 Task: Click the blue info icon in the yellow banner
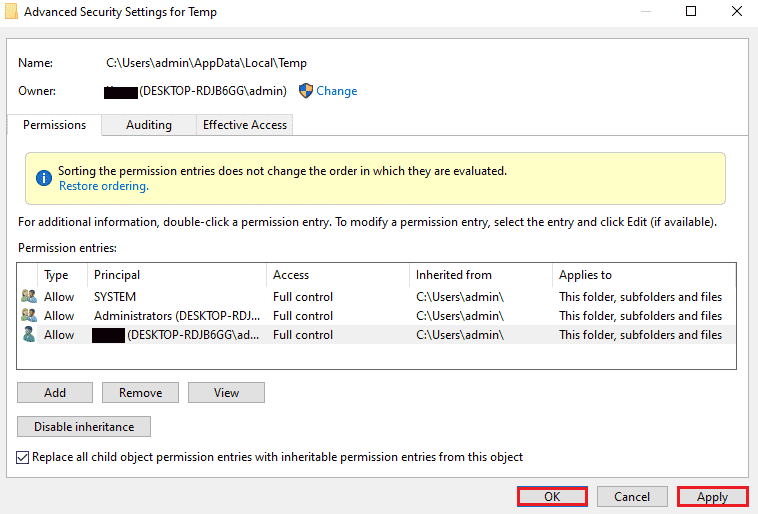pos(44,178)
